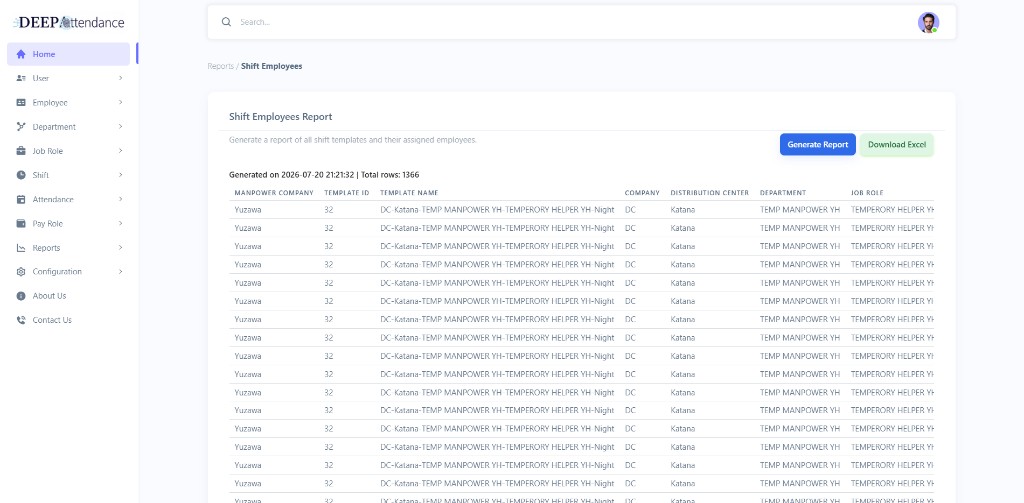The width and height of the screenshot is (1024, 503).
Task: Click the Reports chart icon
Action: [21, 248]
